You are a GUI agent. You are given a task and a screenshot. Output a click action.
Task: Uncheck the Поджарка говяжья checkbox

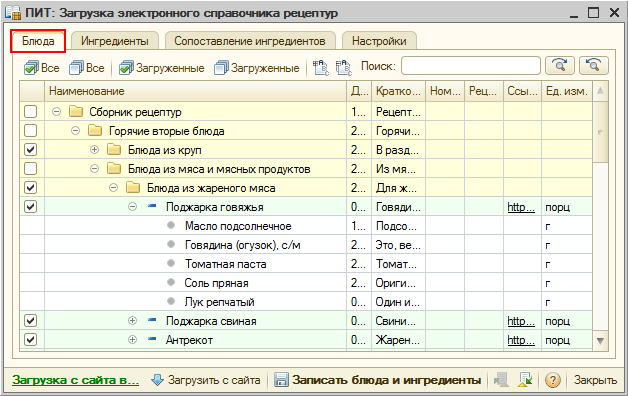(x=30, y=207)
